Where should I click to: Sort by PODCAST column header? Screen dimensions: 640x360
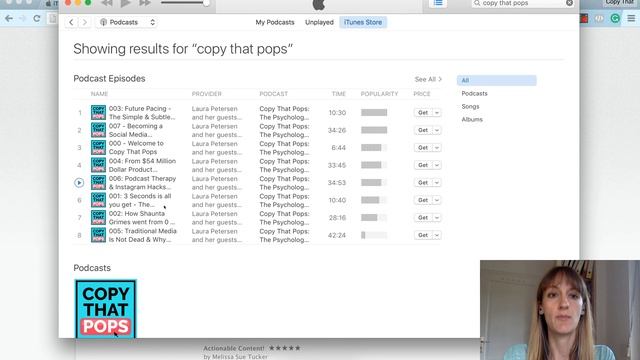273,94
